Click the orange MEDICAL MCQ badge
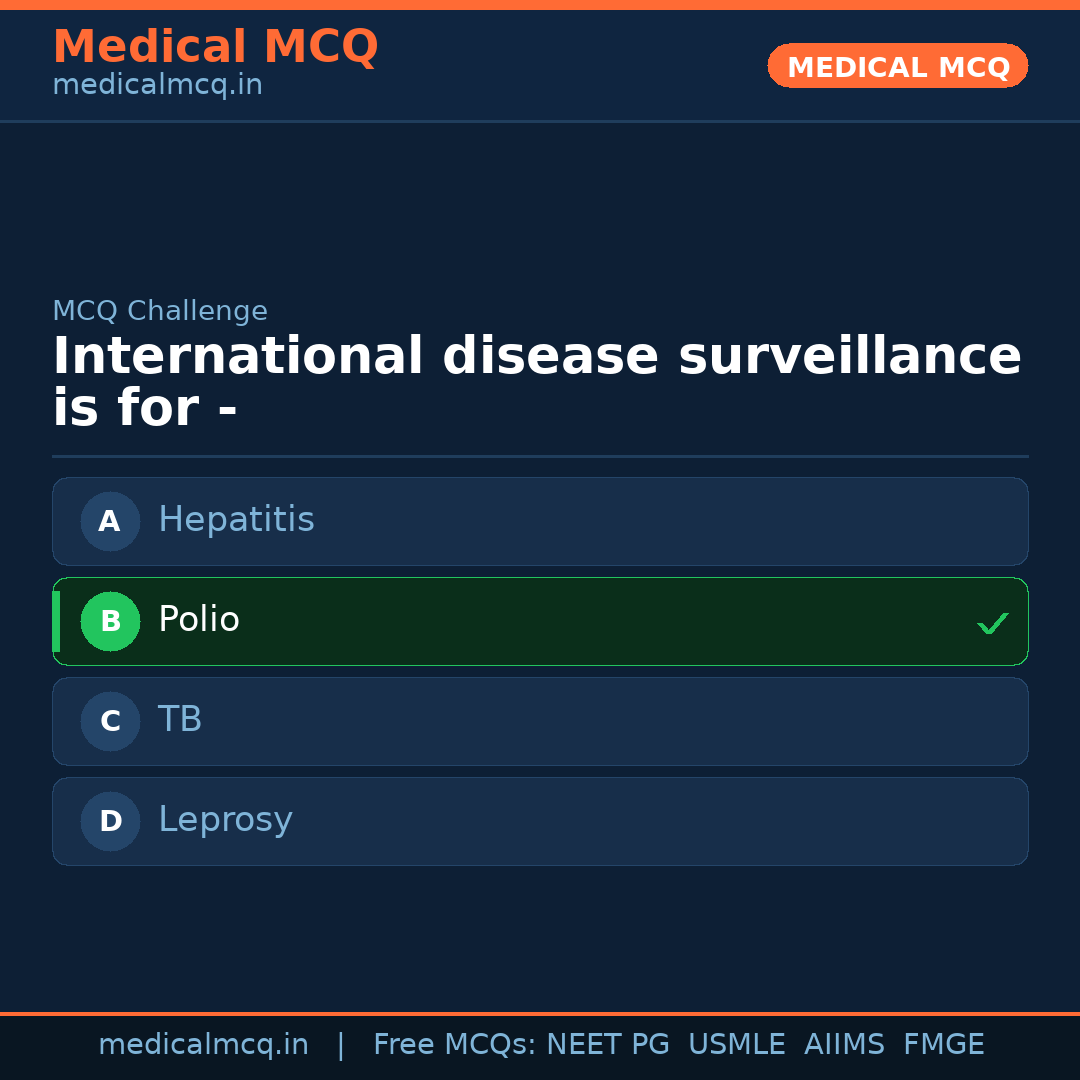This screenshot has height=1080, width=1080. [x=897, y=67]
